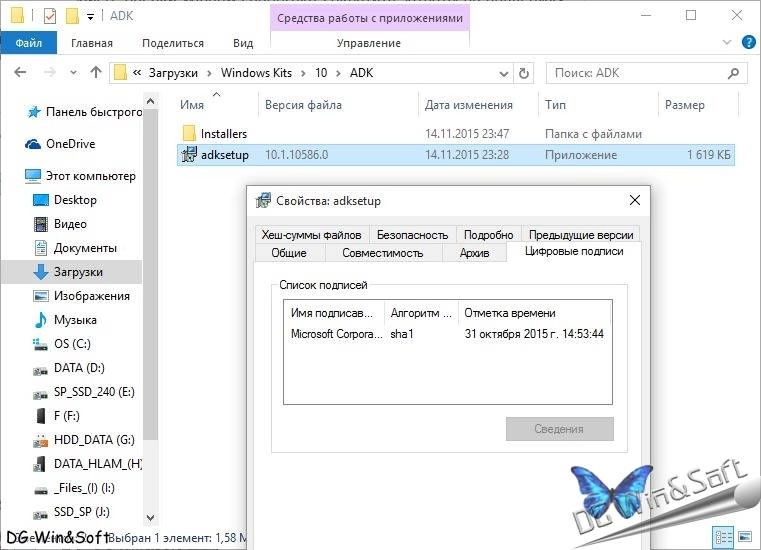Switch to Архив tab
This screenshot has height=550, width=761.
tap(474, 253)
